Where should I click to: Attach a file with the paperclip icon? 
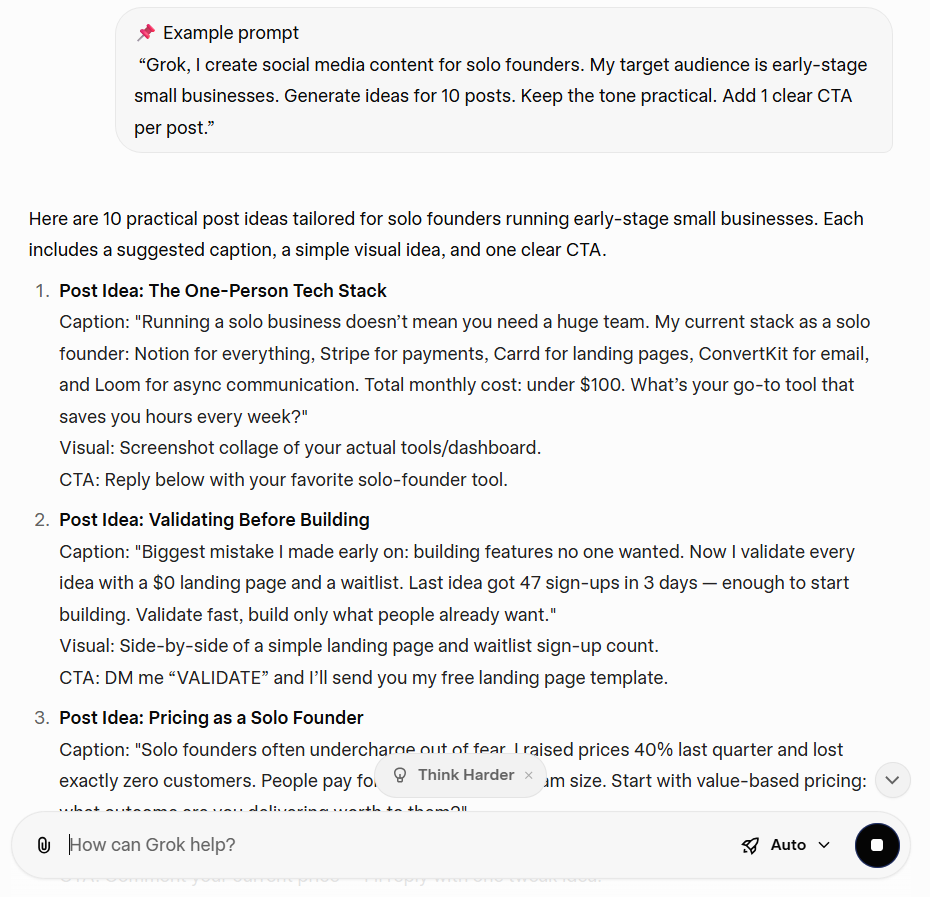(42, 845)
